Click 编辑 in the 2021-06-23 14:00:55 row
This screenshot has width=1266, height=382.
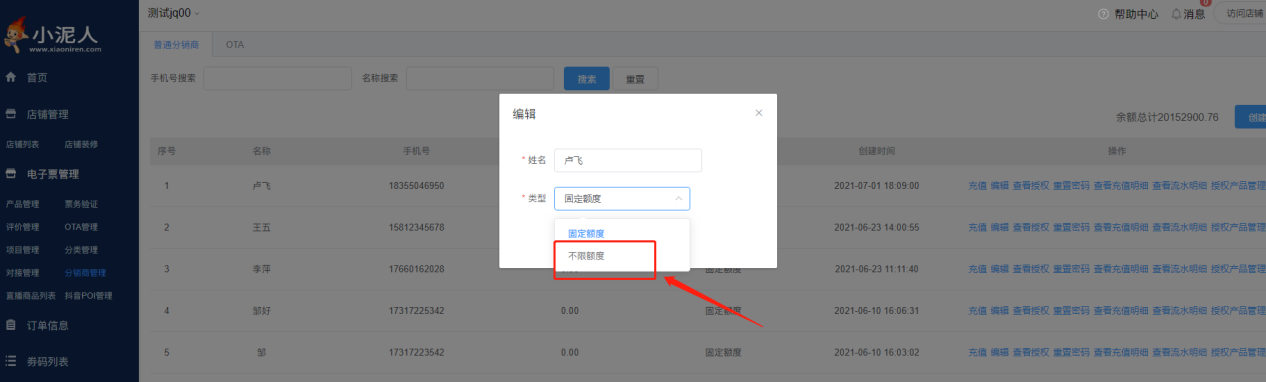click(999, 227)
